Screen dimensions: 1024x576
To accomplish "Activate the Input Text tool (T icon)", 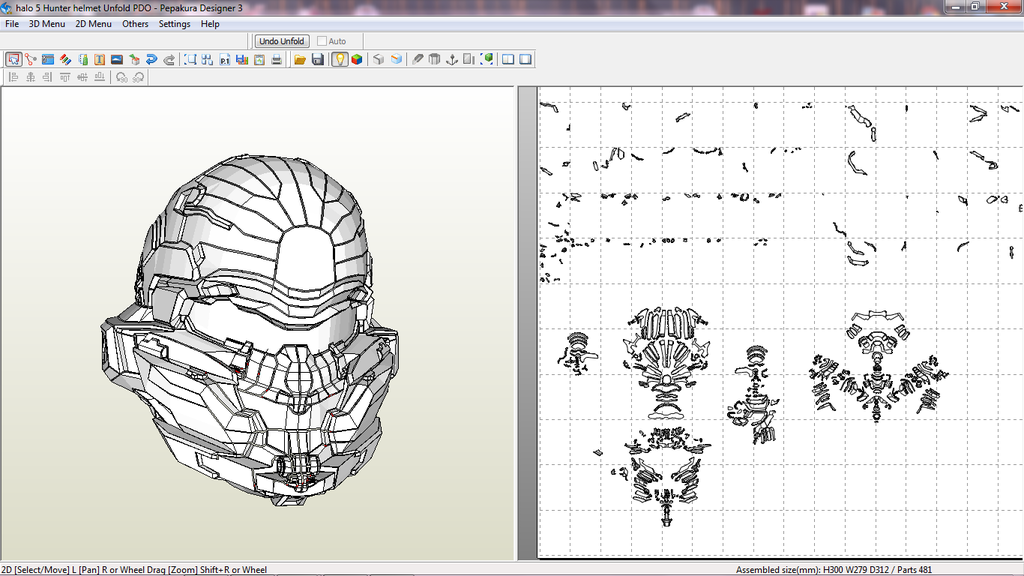I will tap(100, 59).
